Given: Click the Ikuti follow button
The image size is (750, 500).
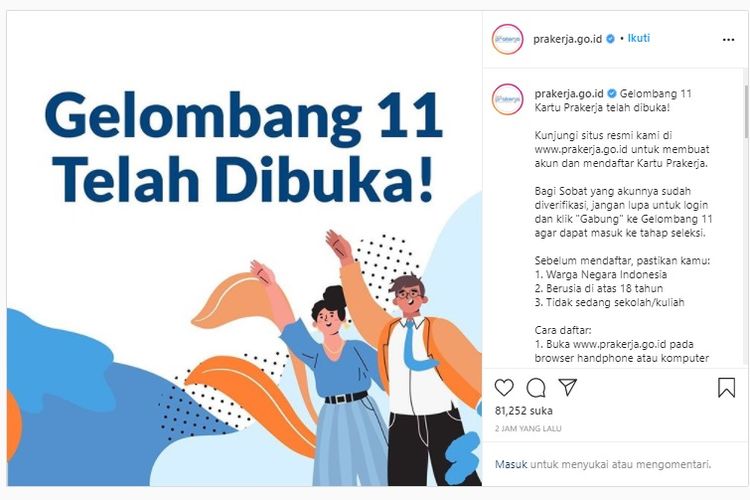Looking at the screenshot, I should (639, 38).
